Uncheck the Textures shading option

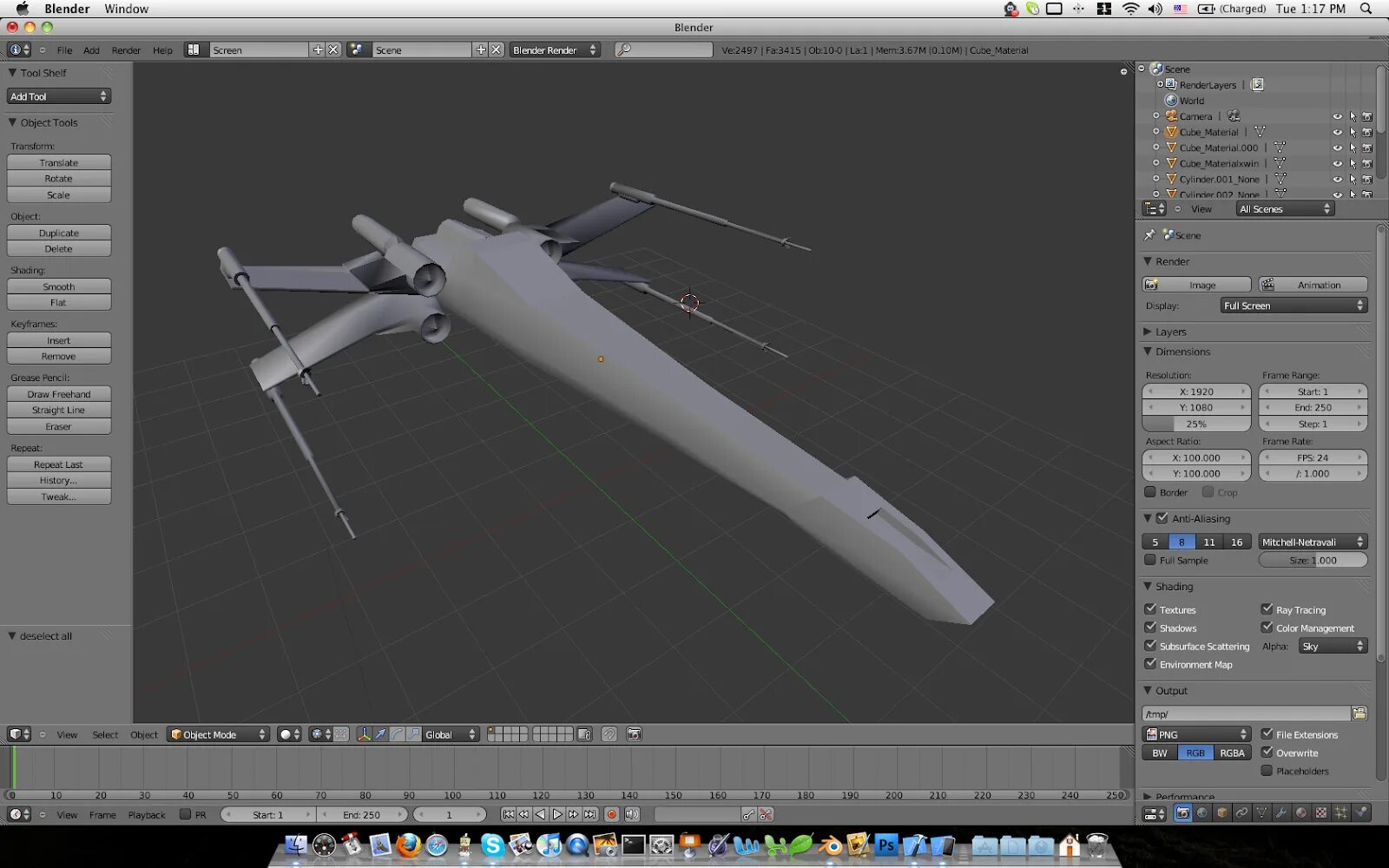point(1150,609)
